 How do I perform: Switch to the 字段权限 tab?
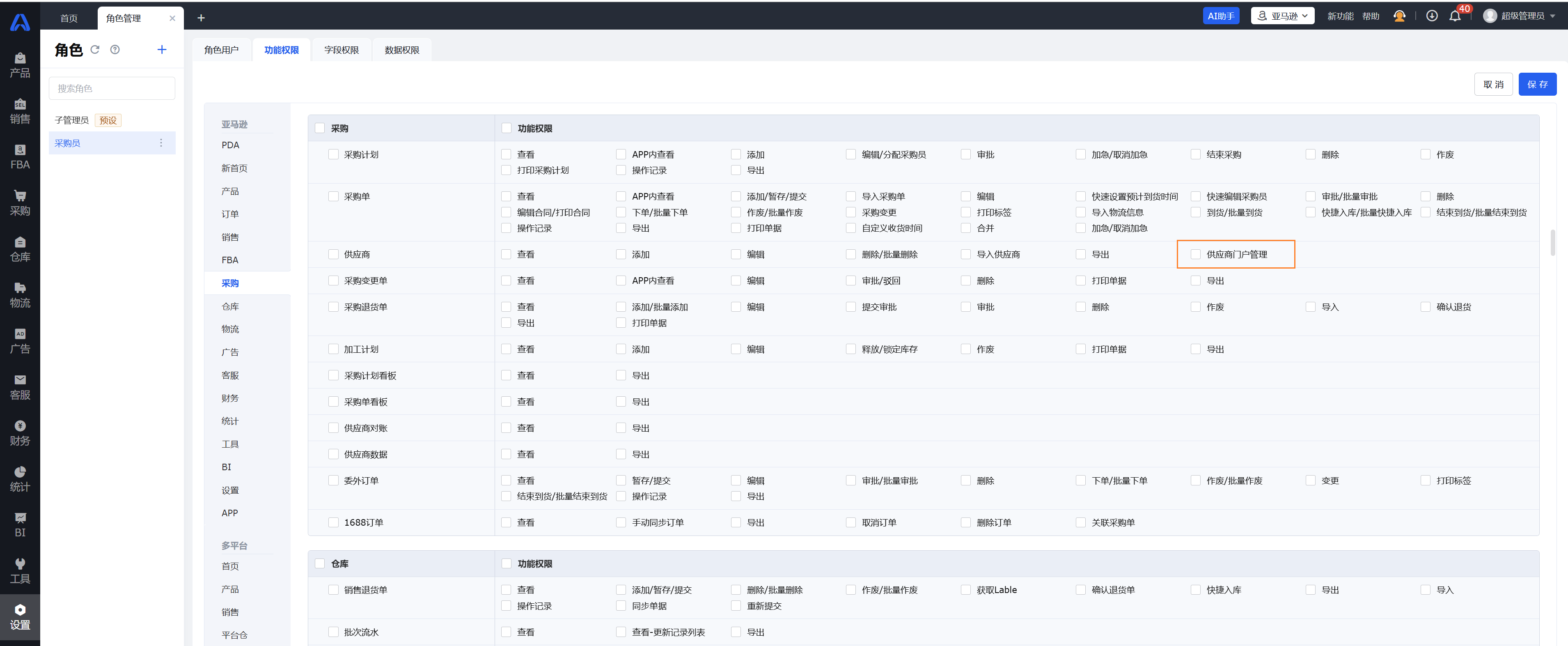pyautogui.click(x=342, y=50)
